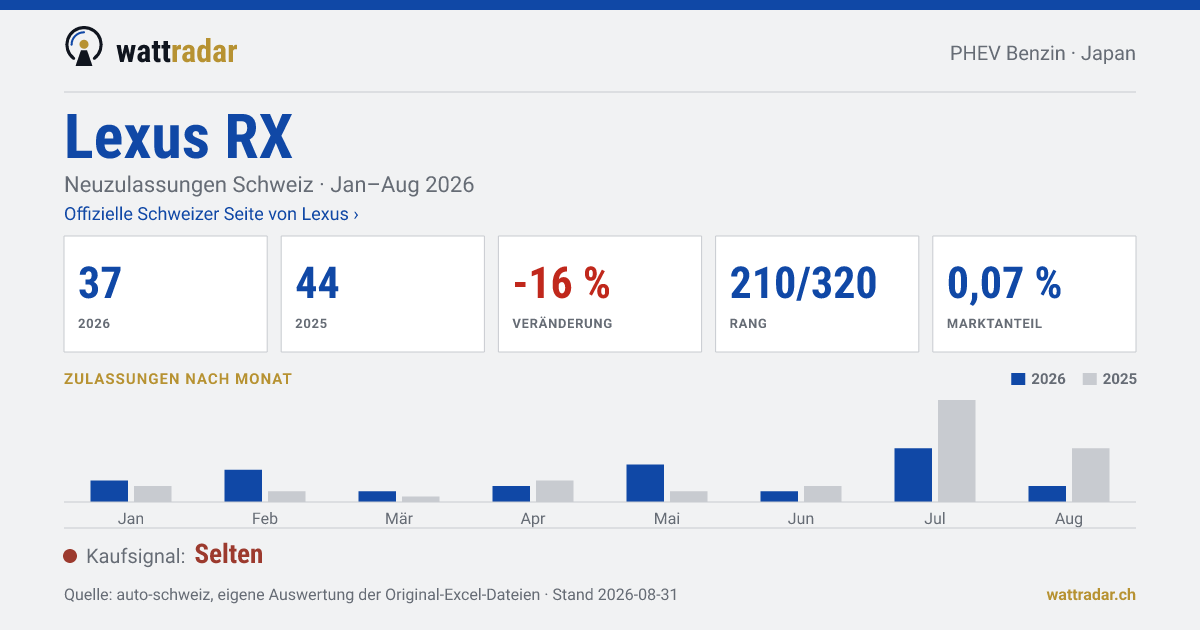Click the Aug 2025 grey bar
Viewport: 1200px width, 630px height.
pyautogui.click(x=1091, y=475)
